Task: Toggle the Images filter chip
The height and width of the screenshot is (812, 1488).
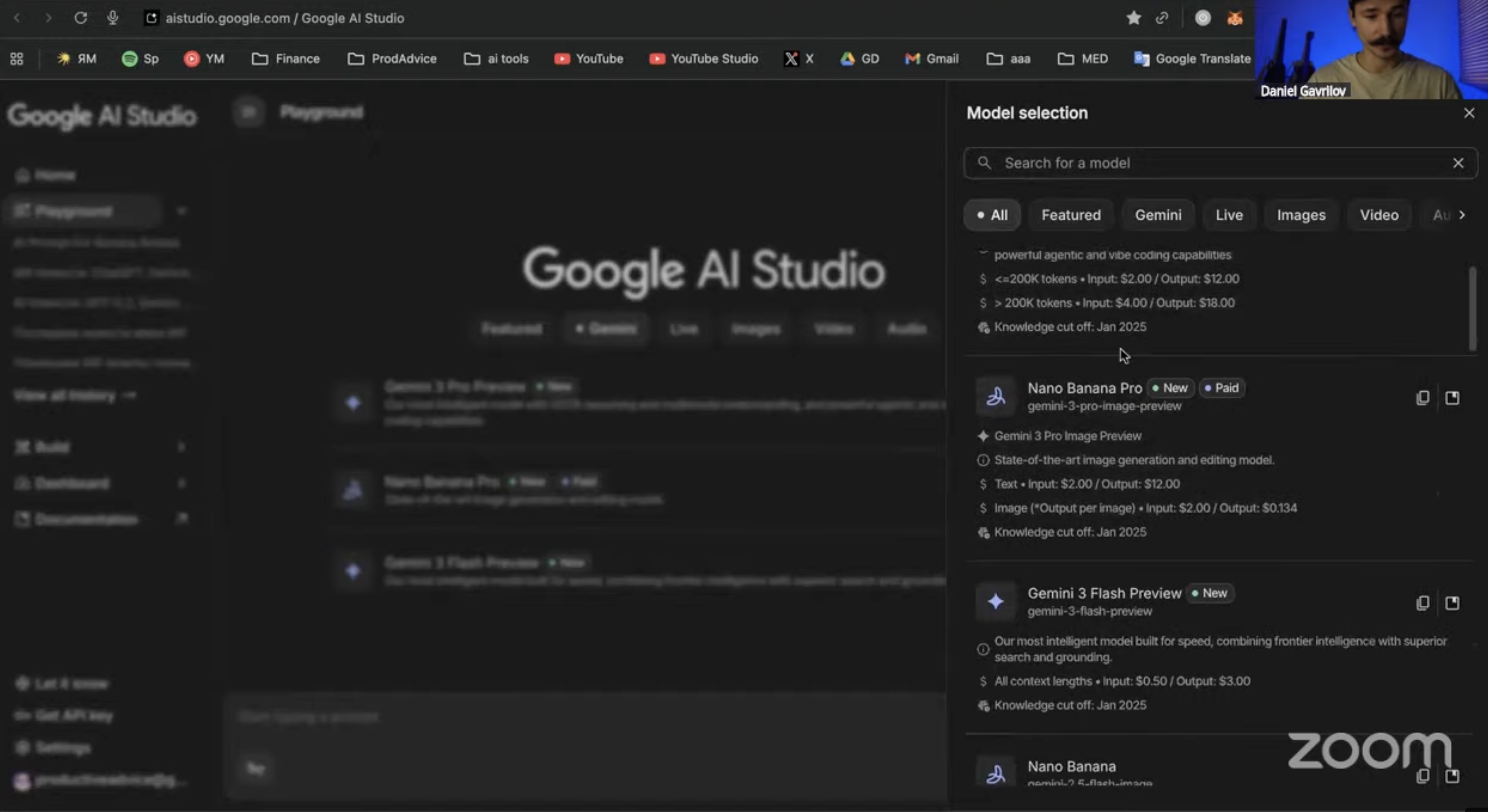Action: pyautogui.click(x=1301, y=216)
